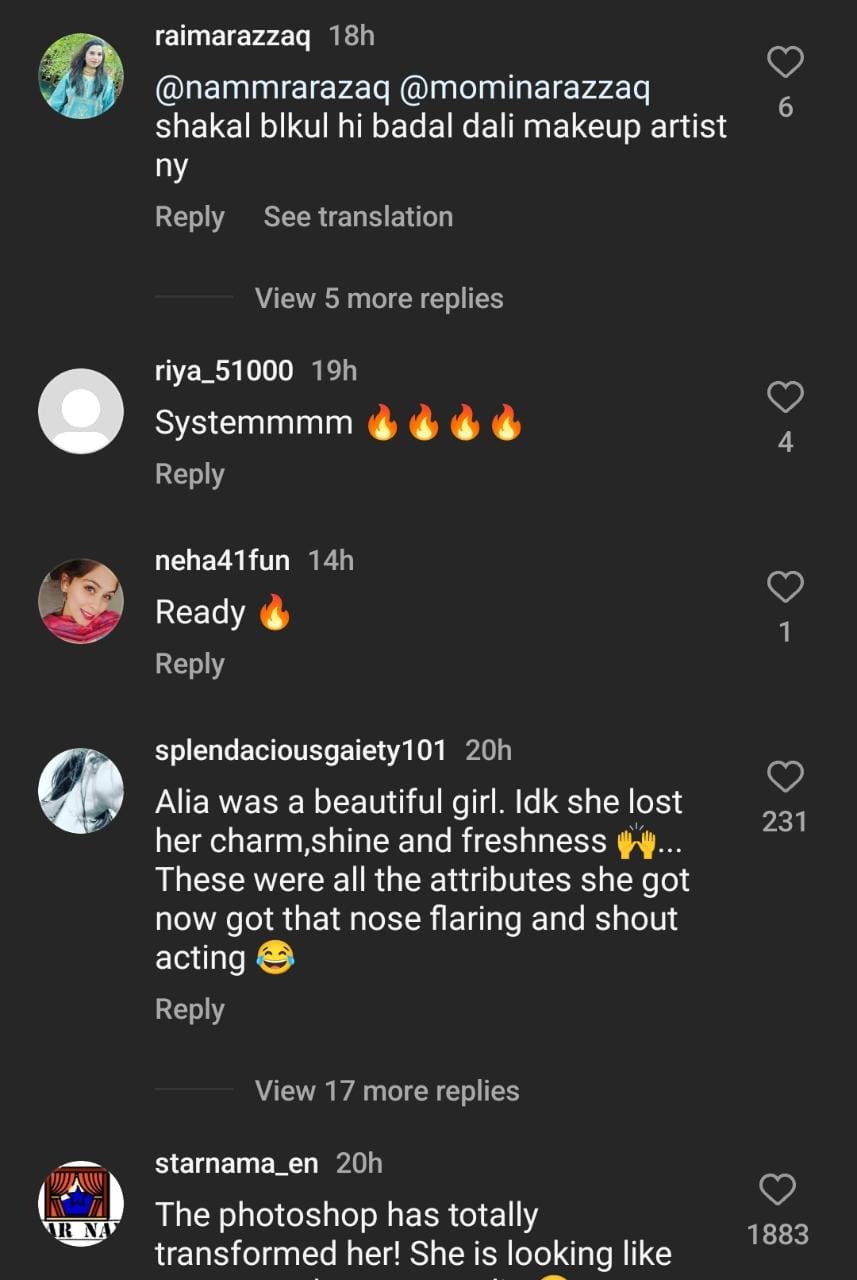Expand "View 5 more replies"
This screenshot has width=857, height=1280.
[x=379, y=298]
